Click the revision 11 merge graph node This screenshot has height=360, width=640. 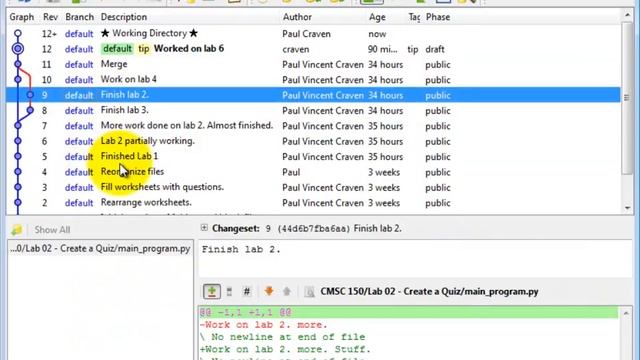click(x=18, y=64)
